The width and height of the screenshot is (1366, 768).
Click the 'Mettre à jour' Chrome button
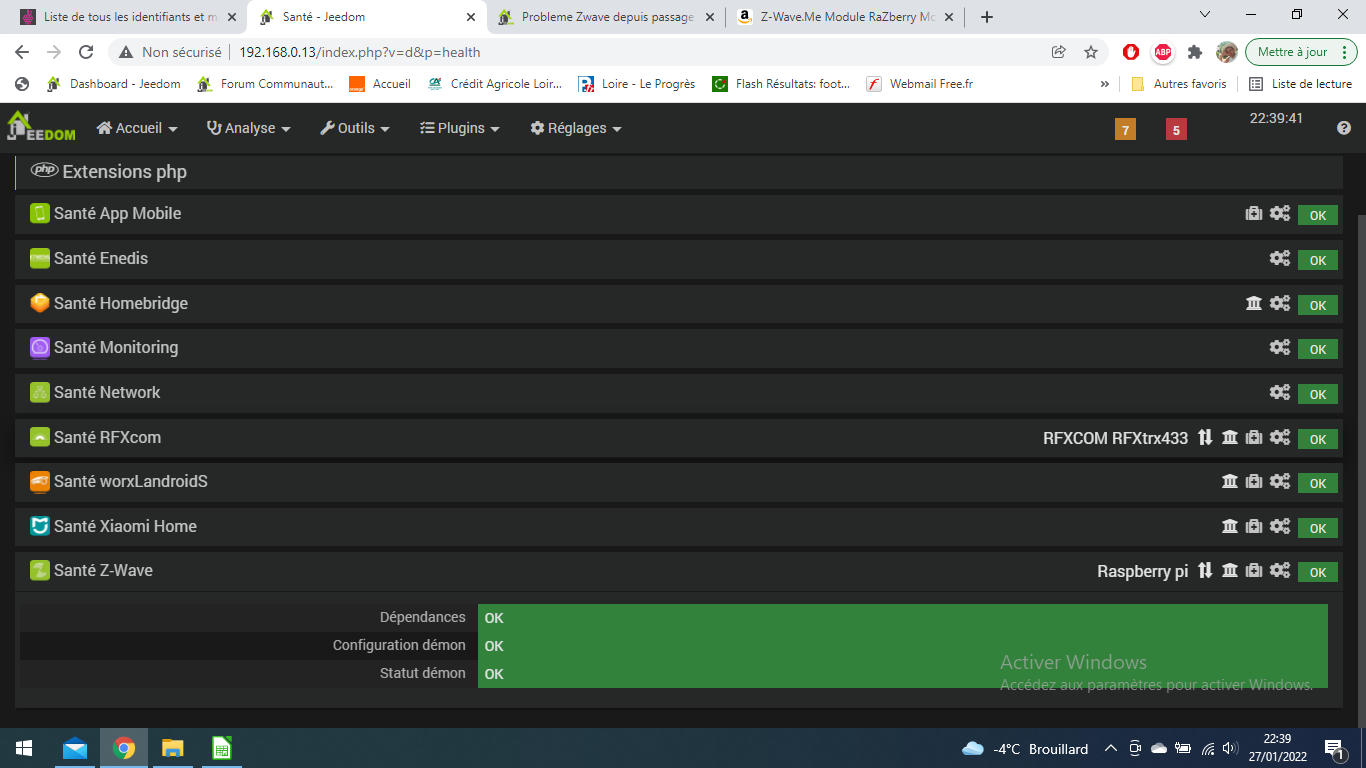click(x=1301, y=52)
